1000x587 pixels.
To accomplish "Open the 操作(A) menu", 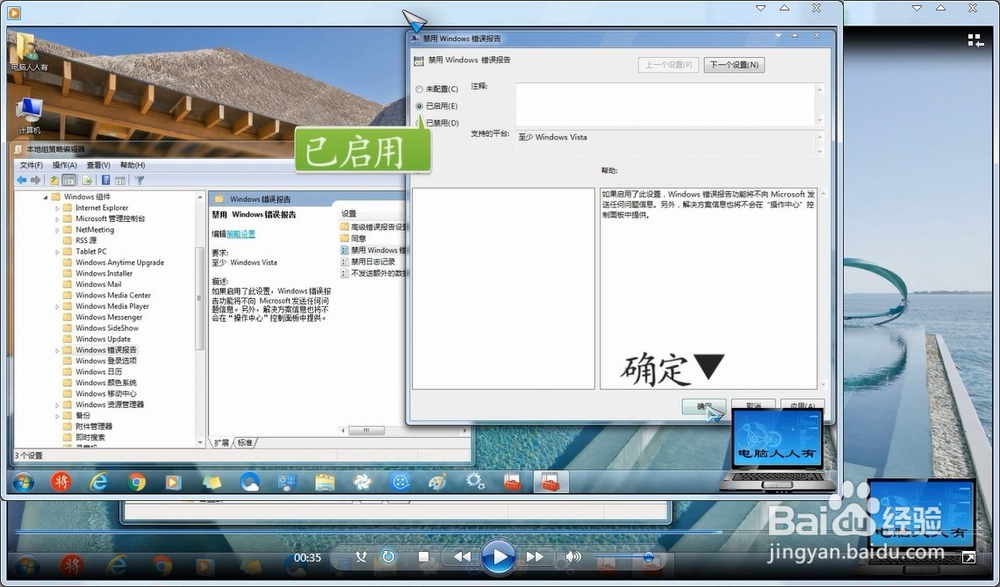I will (64, 165).
